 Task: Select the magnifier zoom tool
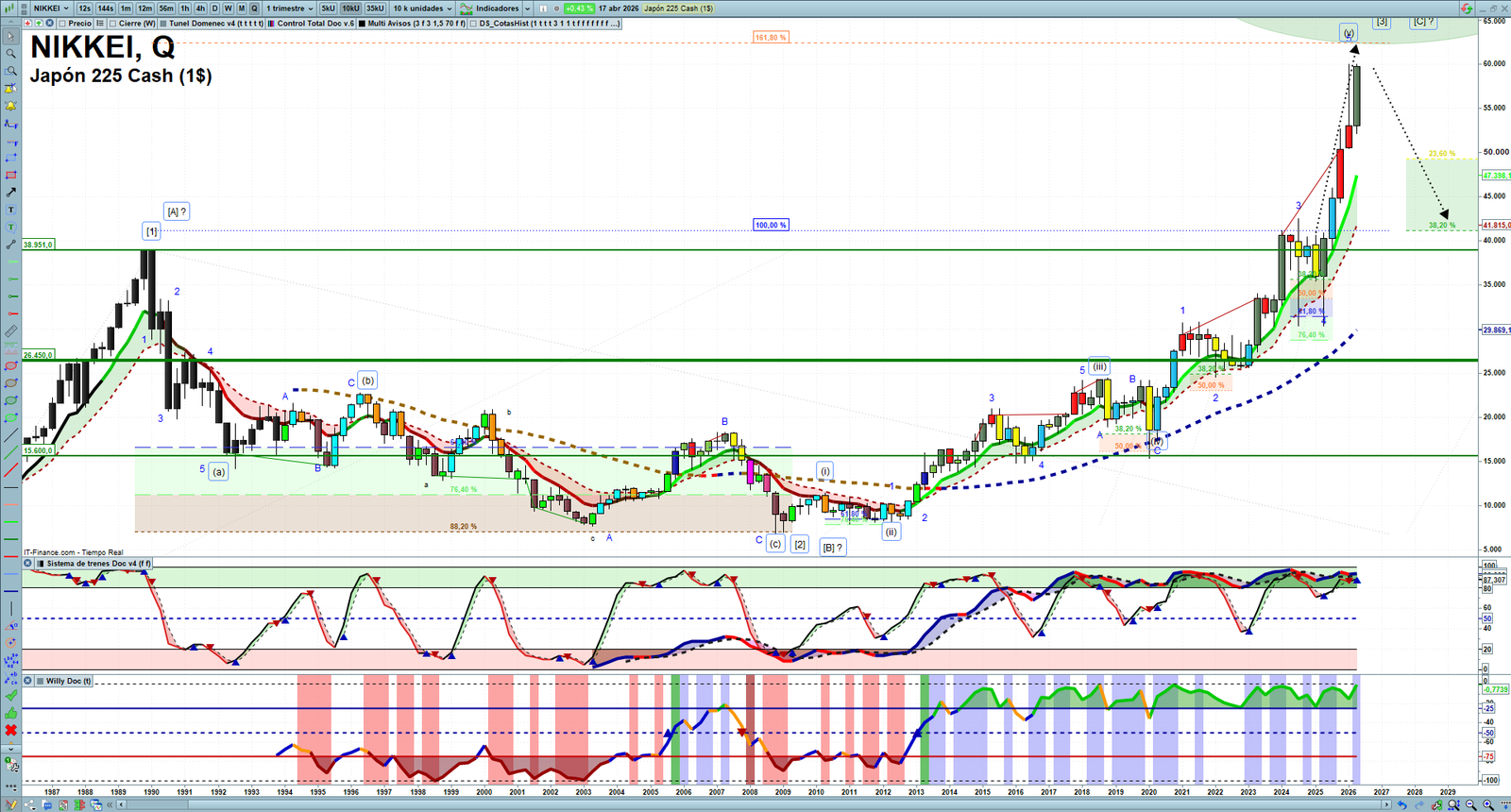point(10,54)
